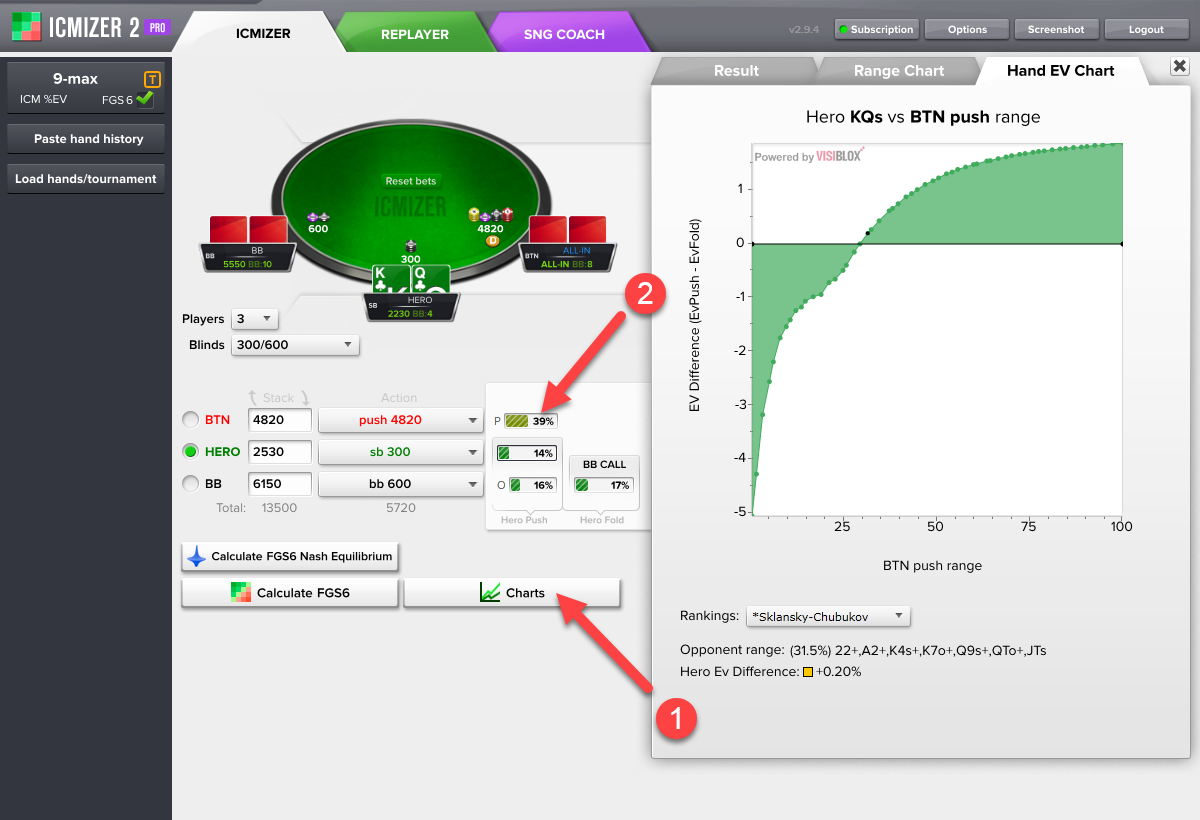Select the BTN radio button

(x=189, y=420)
